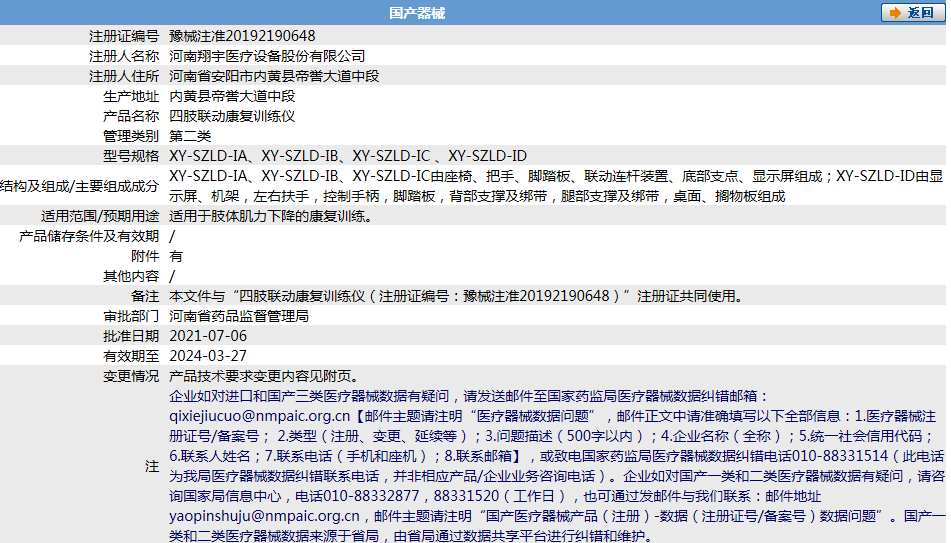Click the 其他内容 label

point(131,277)
